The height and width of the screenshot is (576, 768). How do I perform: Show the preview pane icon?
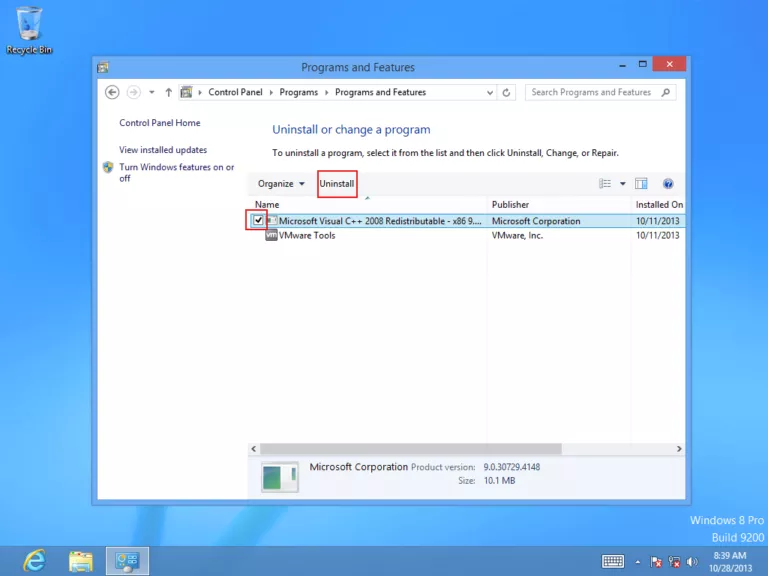(x=641, y=184)
